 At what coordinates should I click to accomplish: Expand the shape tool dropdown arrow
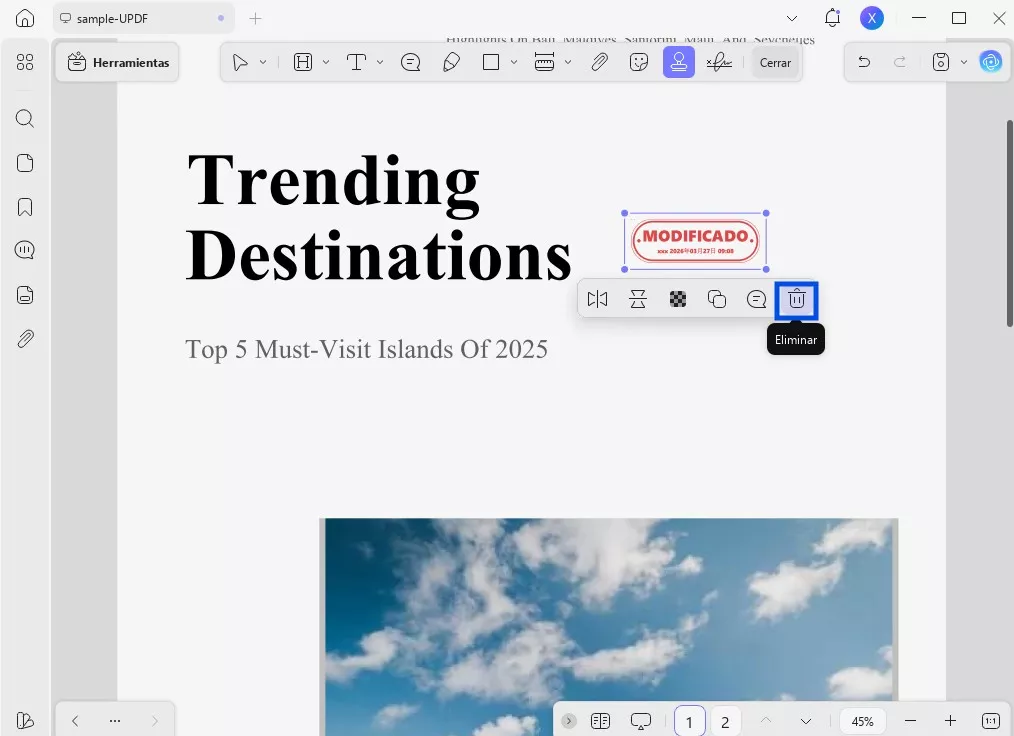click(514, 62)
